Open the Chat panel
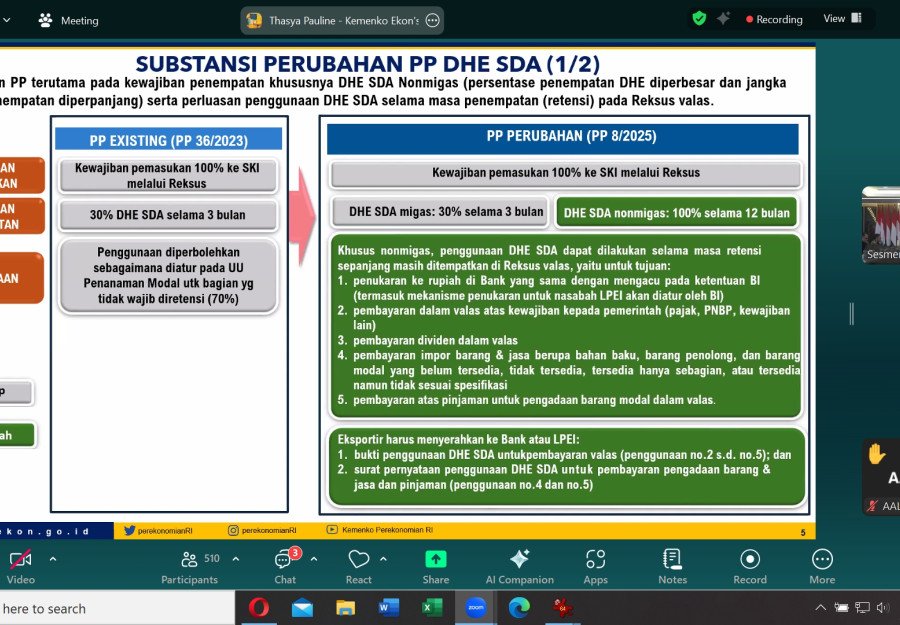The width and height of the screenshot is (900, 625). [x=285, y=566]
